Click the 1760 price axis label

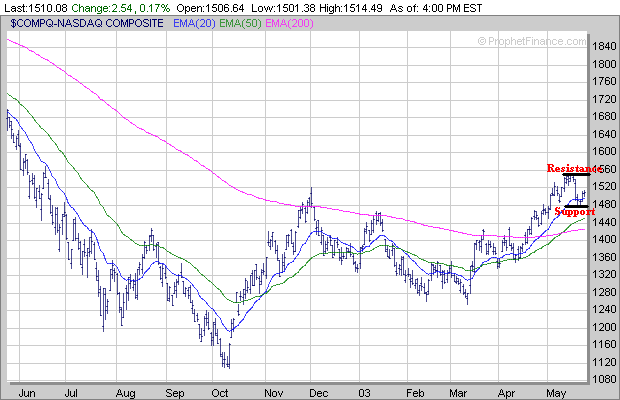pos(604,81)
